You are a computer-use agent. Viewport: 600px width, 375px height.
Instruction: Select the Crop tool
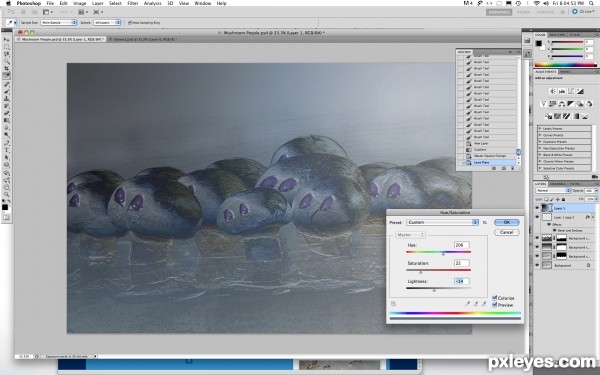coord(7,68)
